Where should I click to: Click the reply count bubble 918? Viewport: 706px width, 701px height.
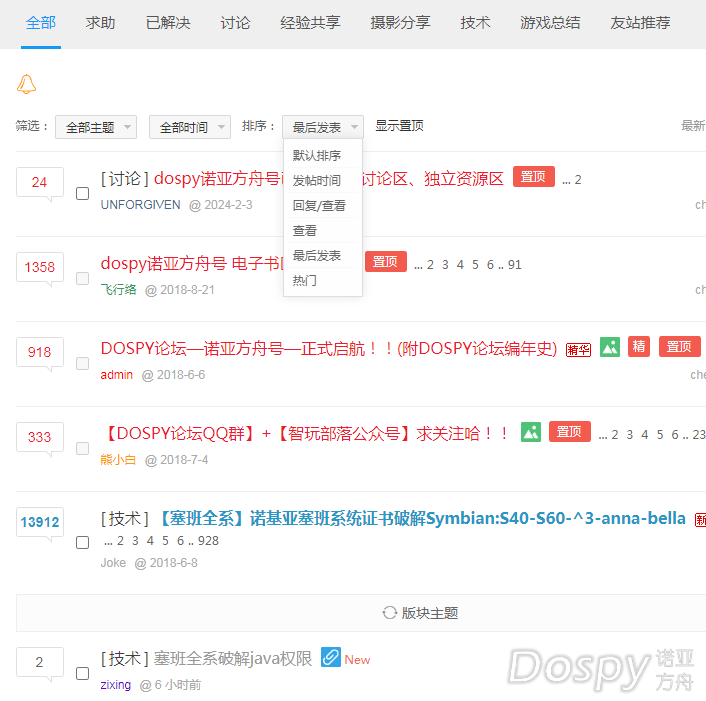tap(40, 352)
